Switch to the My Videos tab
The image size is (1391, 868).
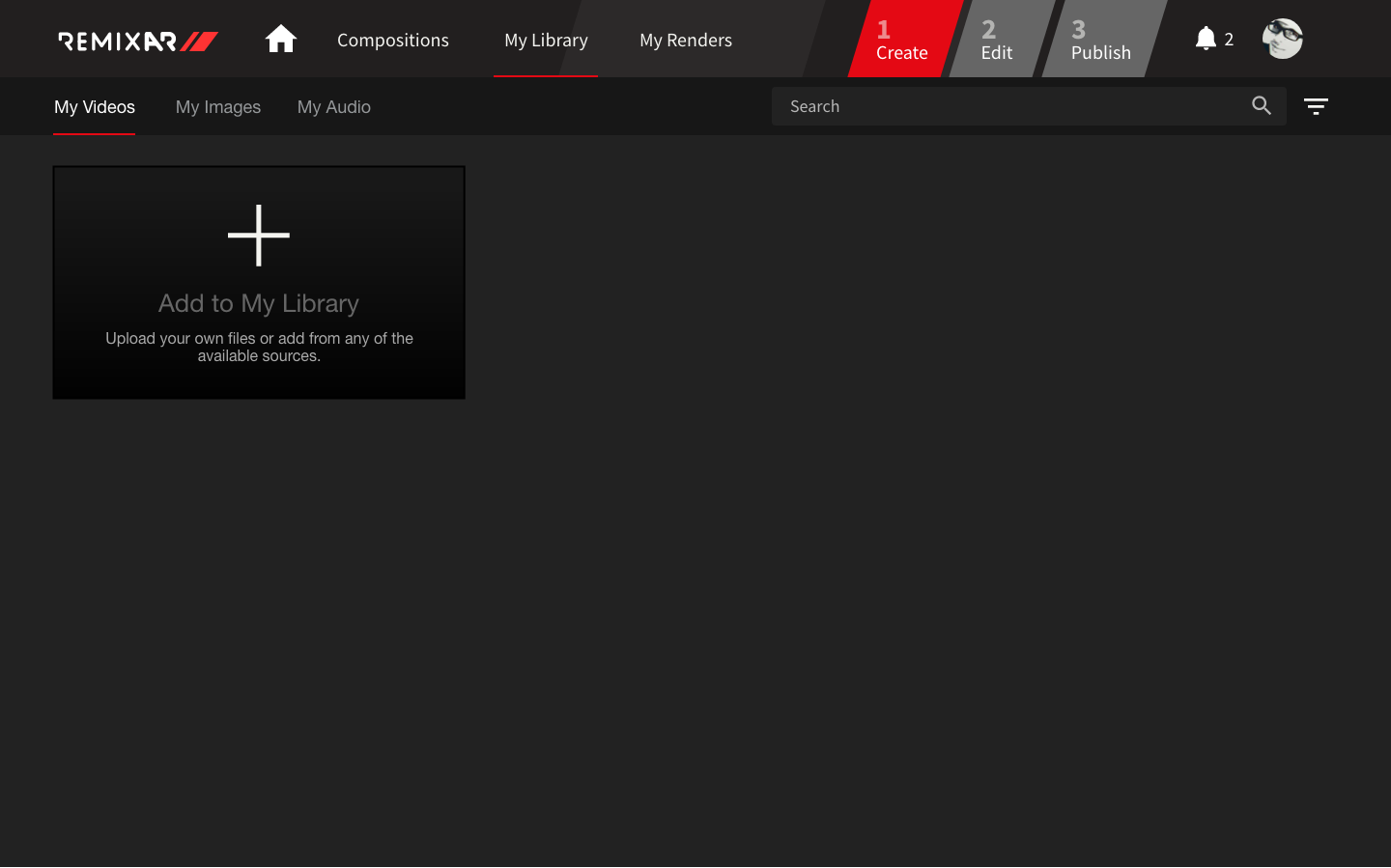point(95,107)
